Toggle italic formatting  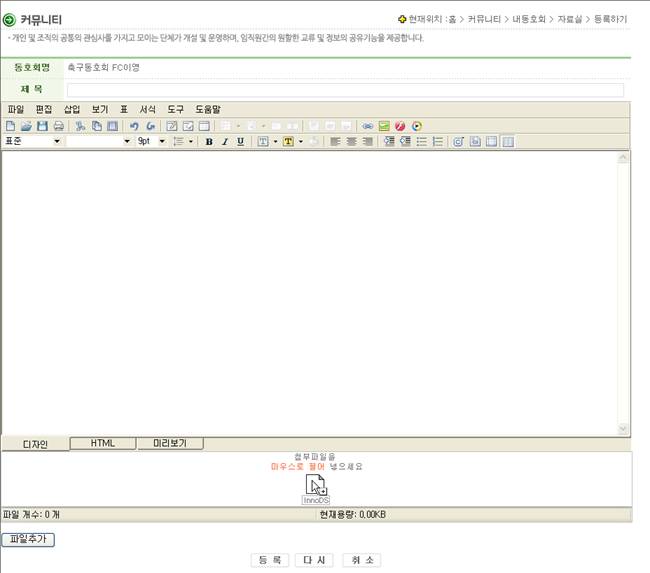coord(225,142)
